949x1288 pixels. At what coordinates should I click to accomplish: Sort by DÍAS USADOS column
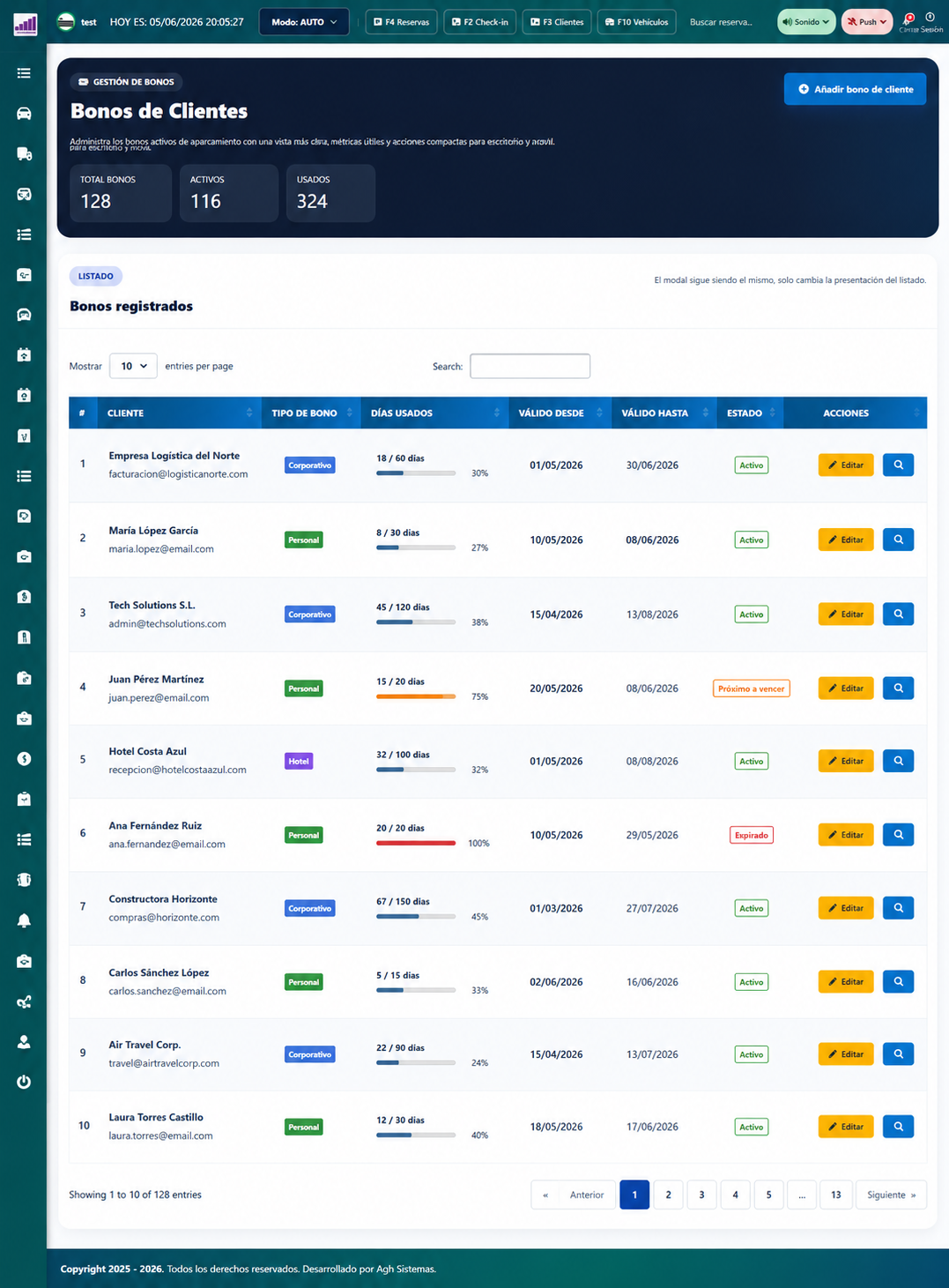coord(497,413)
